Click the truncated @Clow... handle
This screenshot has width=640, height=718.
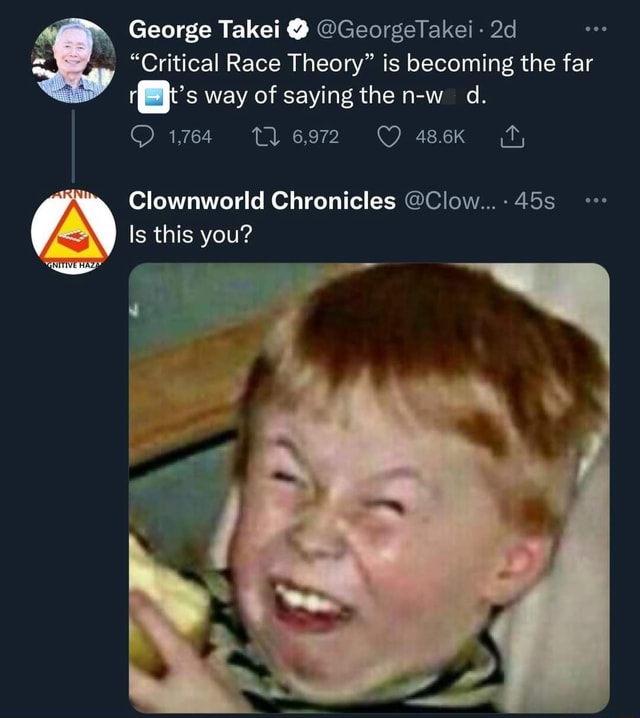450,201
